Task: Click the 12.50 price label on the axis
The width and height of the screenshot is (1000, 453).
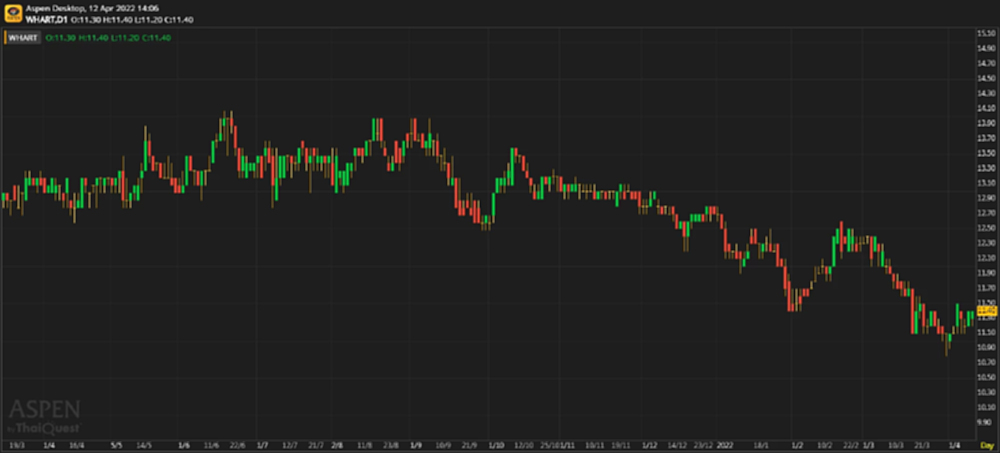Action: 986,228
